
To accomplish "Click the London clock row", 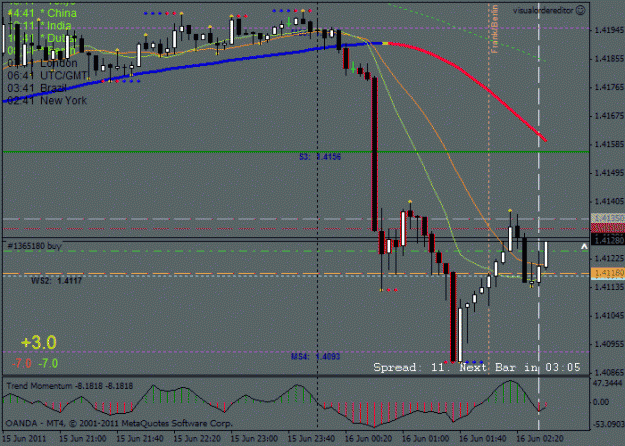I will pos(42,63).
